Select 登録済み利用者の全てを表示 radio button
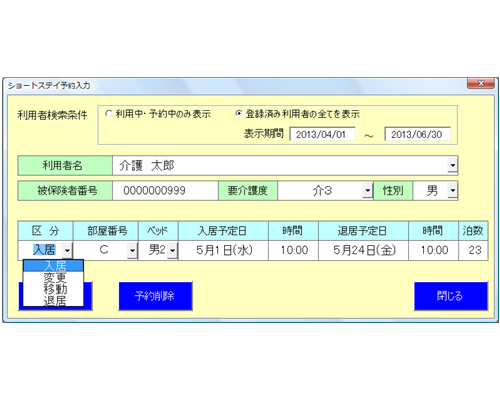 pyautogui.click(x=239, y=114)
